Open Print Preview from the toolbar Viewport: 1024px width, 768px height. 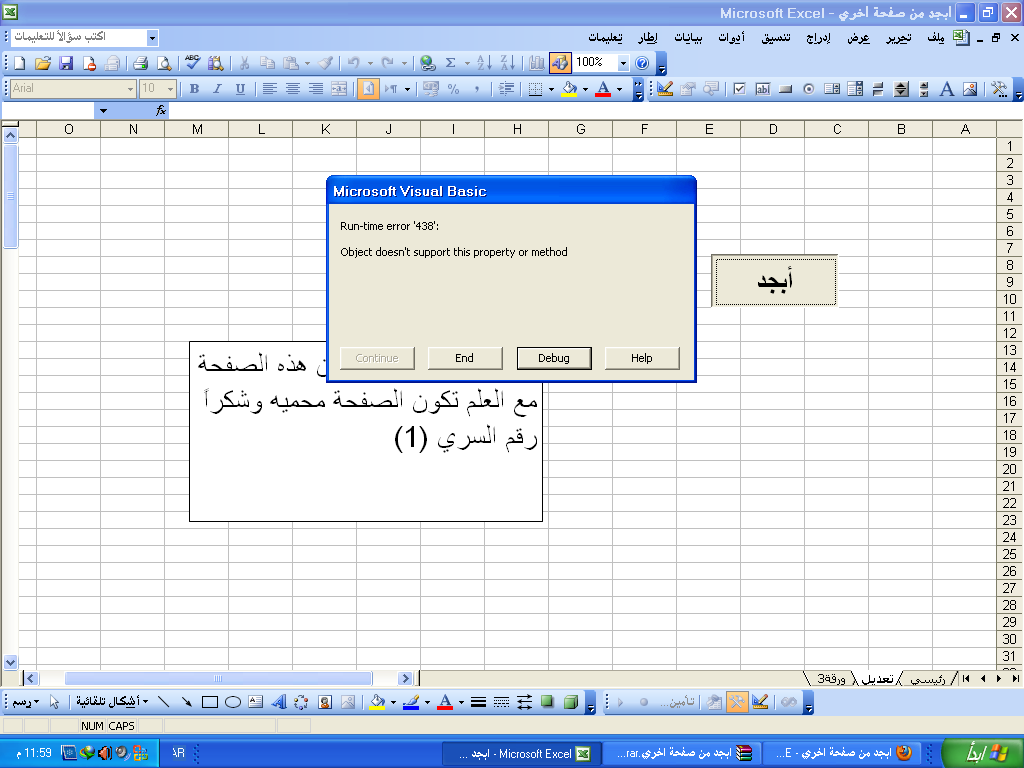[x=163, y=63]
